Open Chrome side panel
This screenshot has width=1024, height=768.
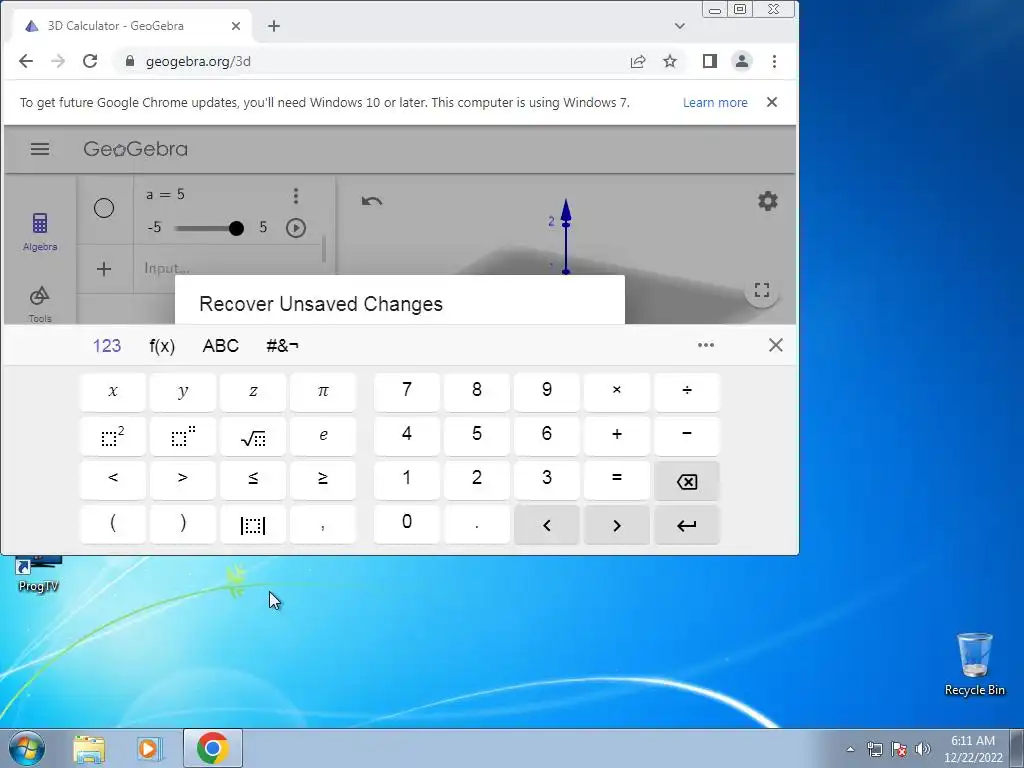click(x=710, y=61)
